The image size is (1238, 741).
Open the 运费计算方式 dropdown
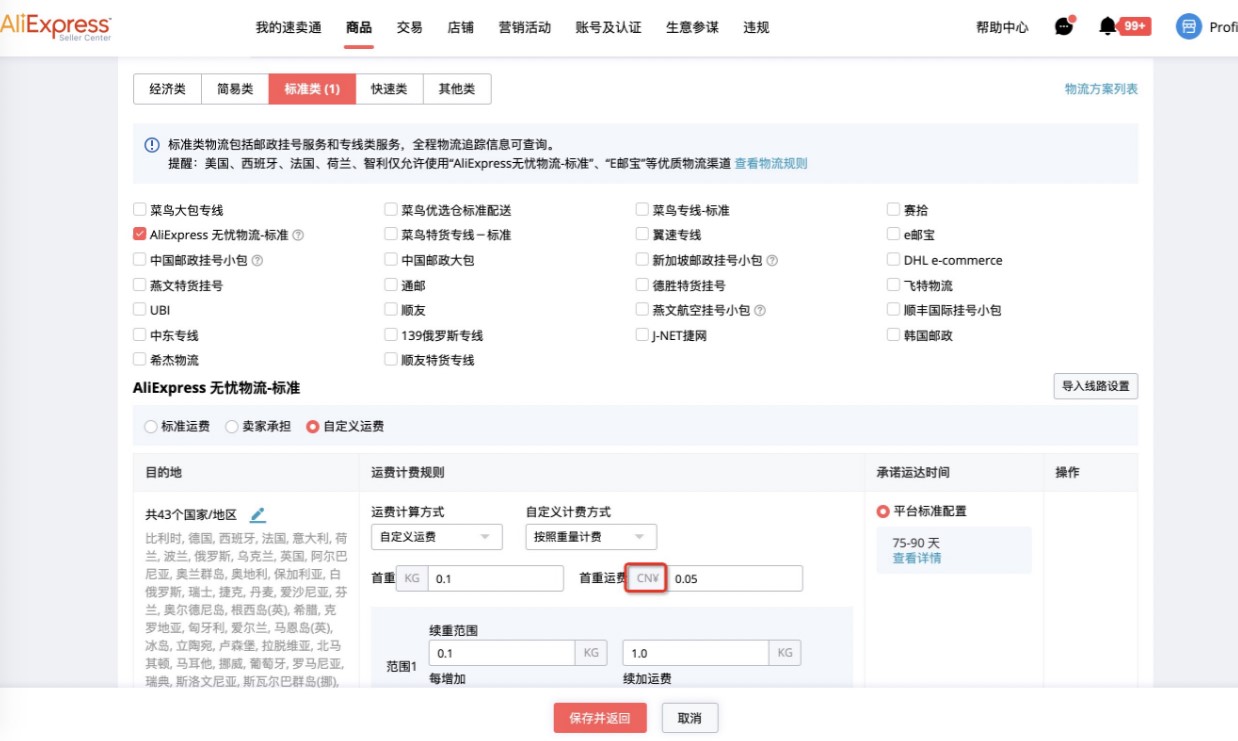pos(436,537)
